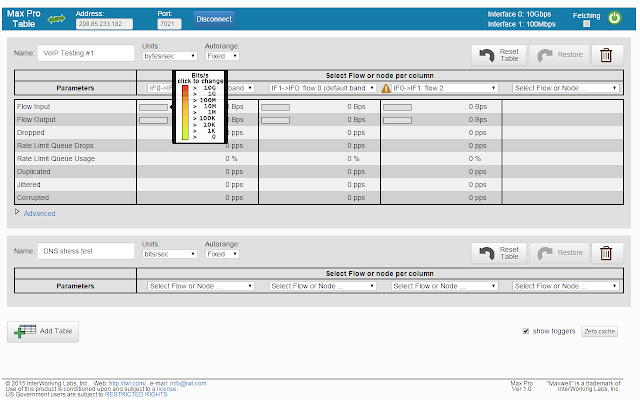Open the RESTRICTED RIGHTS link
The width and height of the screenshot is (640, 400).
136,395
